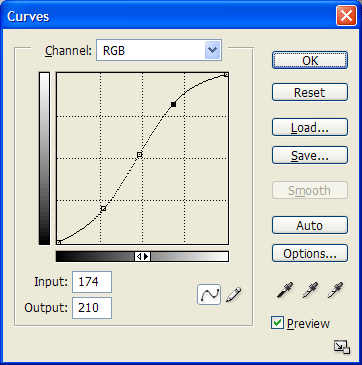The width and height of the screenshot is (362, 365).
Task: Select the solid black curve point
Action: (x=173, y=104)
